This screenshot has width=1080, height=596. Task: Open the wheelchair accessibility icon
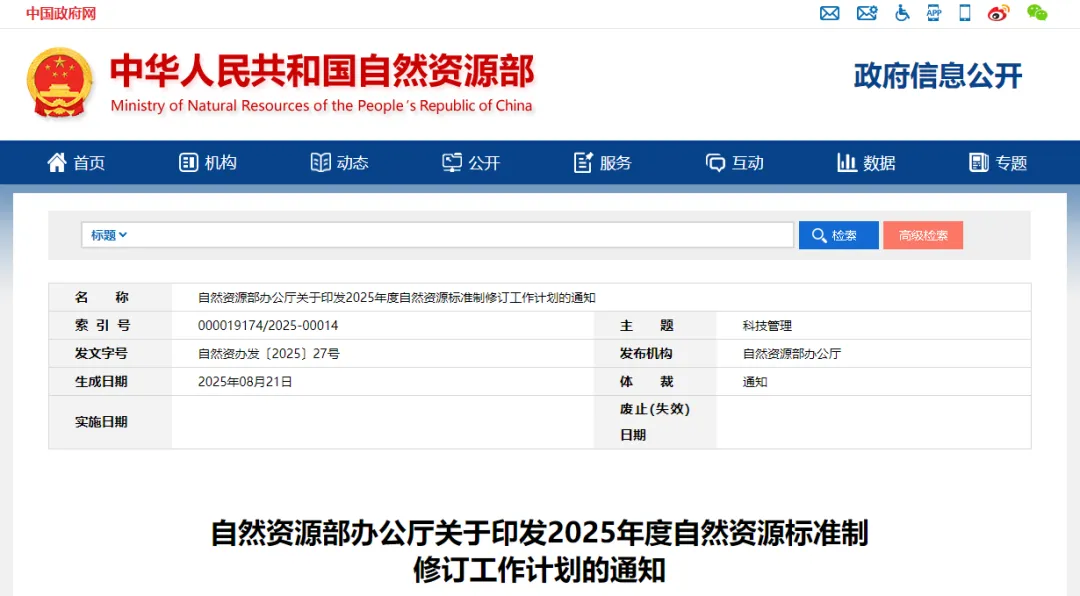(902, 13)
